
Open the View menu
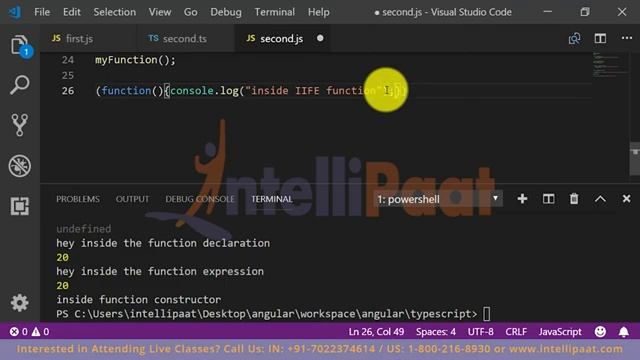[x=160, y=12]
